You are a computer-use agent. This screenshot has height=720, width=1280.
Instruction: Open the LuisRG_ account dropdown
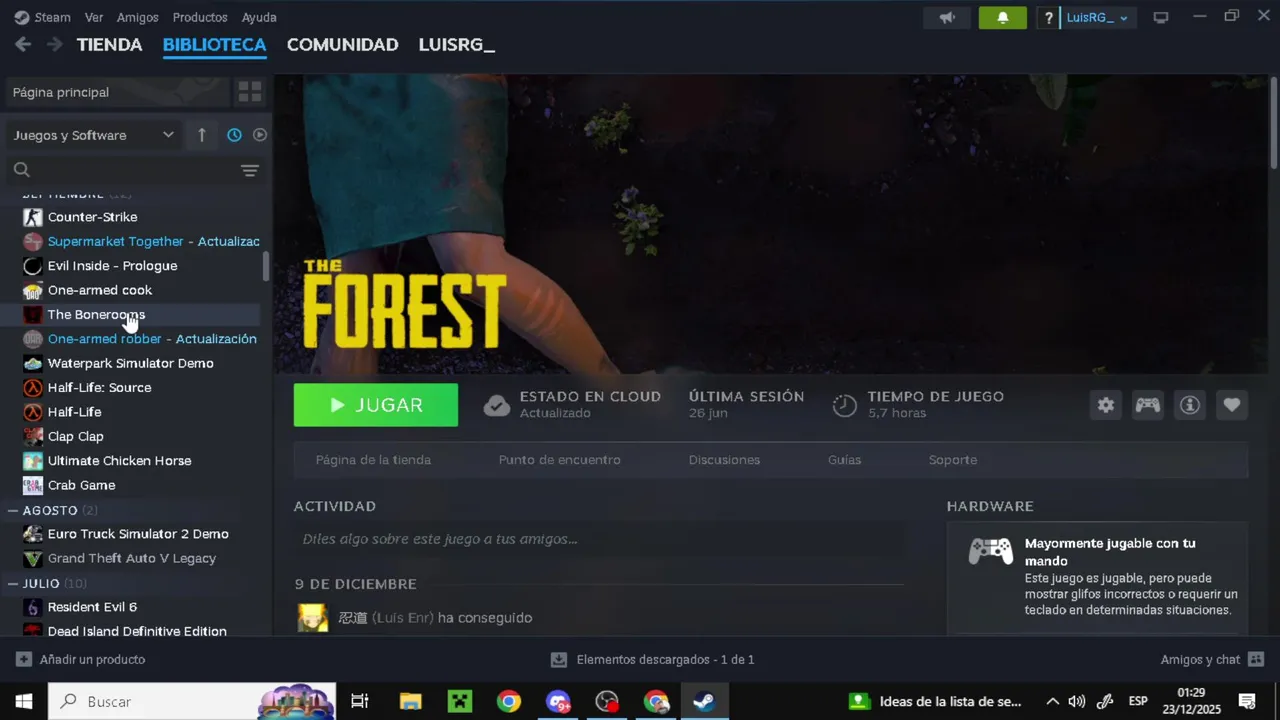1097,18
